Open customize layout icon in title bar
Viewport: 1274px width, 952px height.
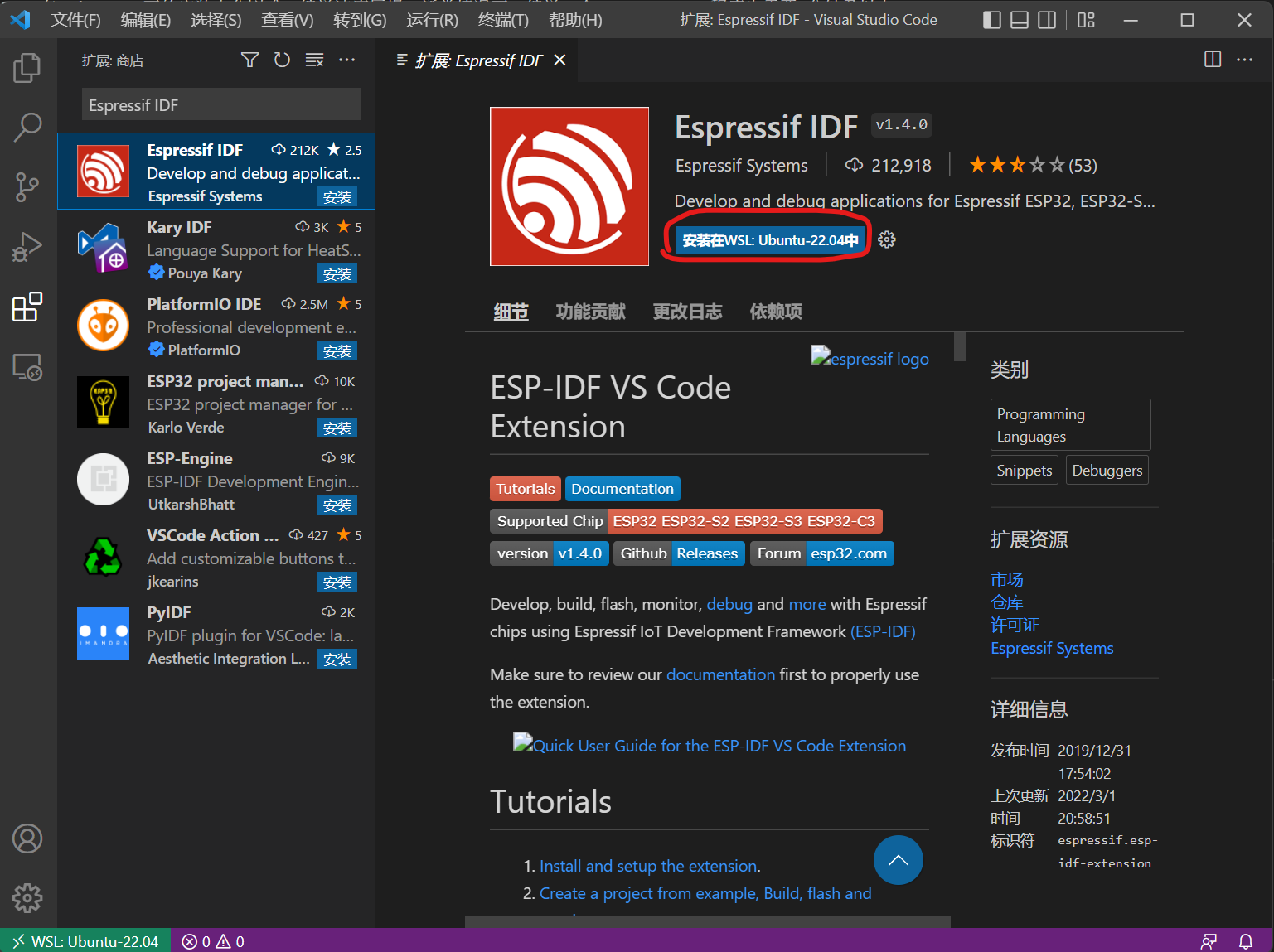(1086, 20)
